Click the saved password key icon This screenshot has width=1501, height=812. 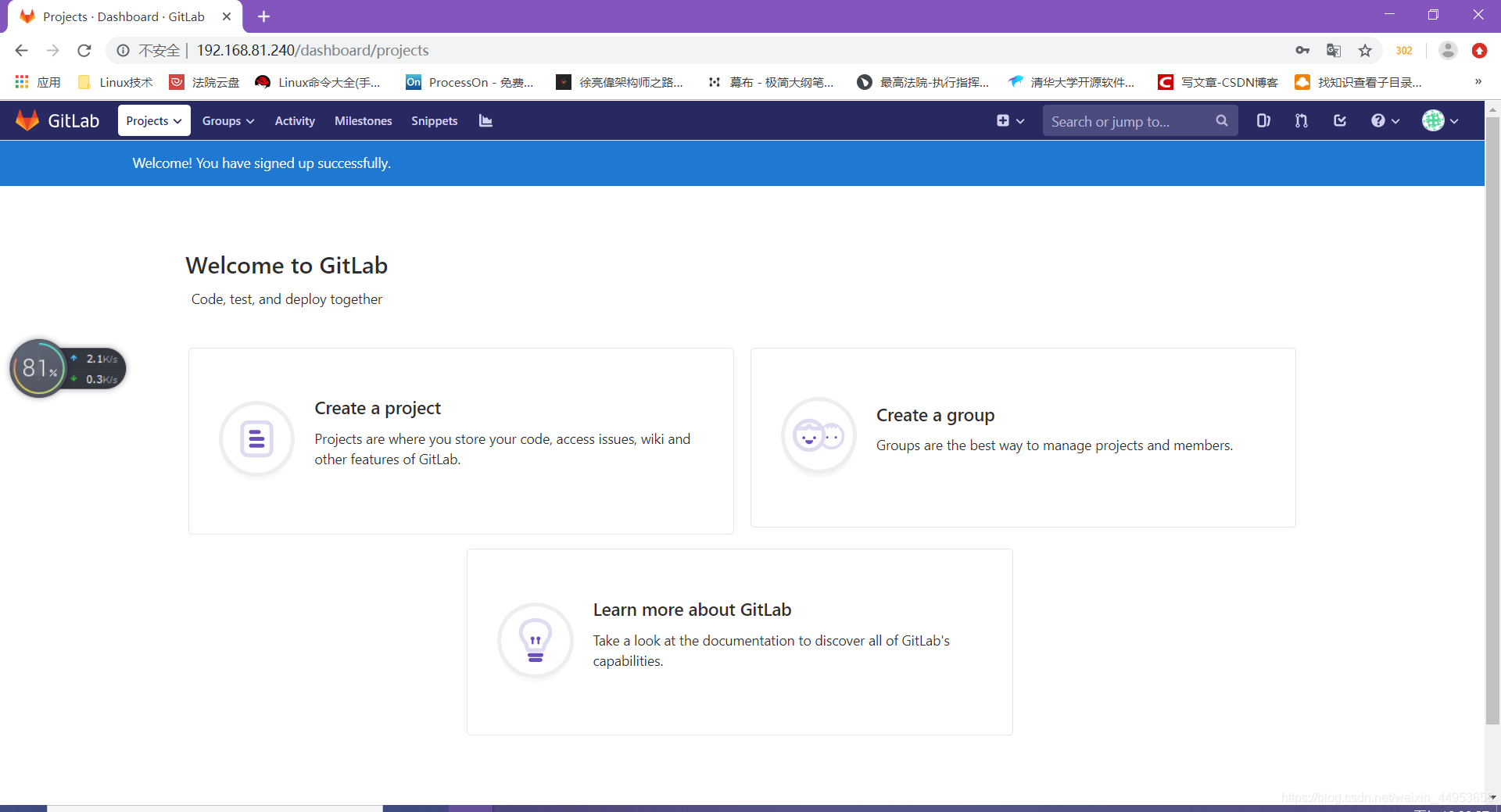tap(1302, 50)
